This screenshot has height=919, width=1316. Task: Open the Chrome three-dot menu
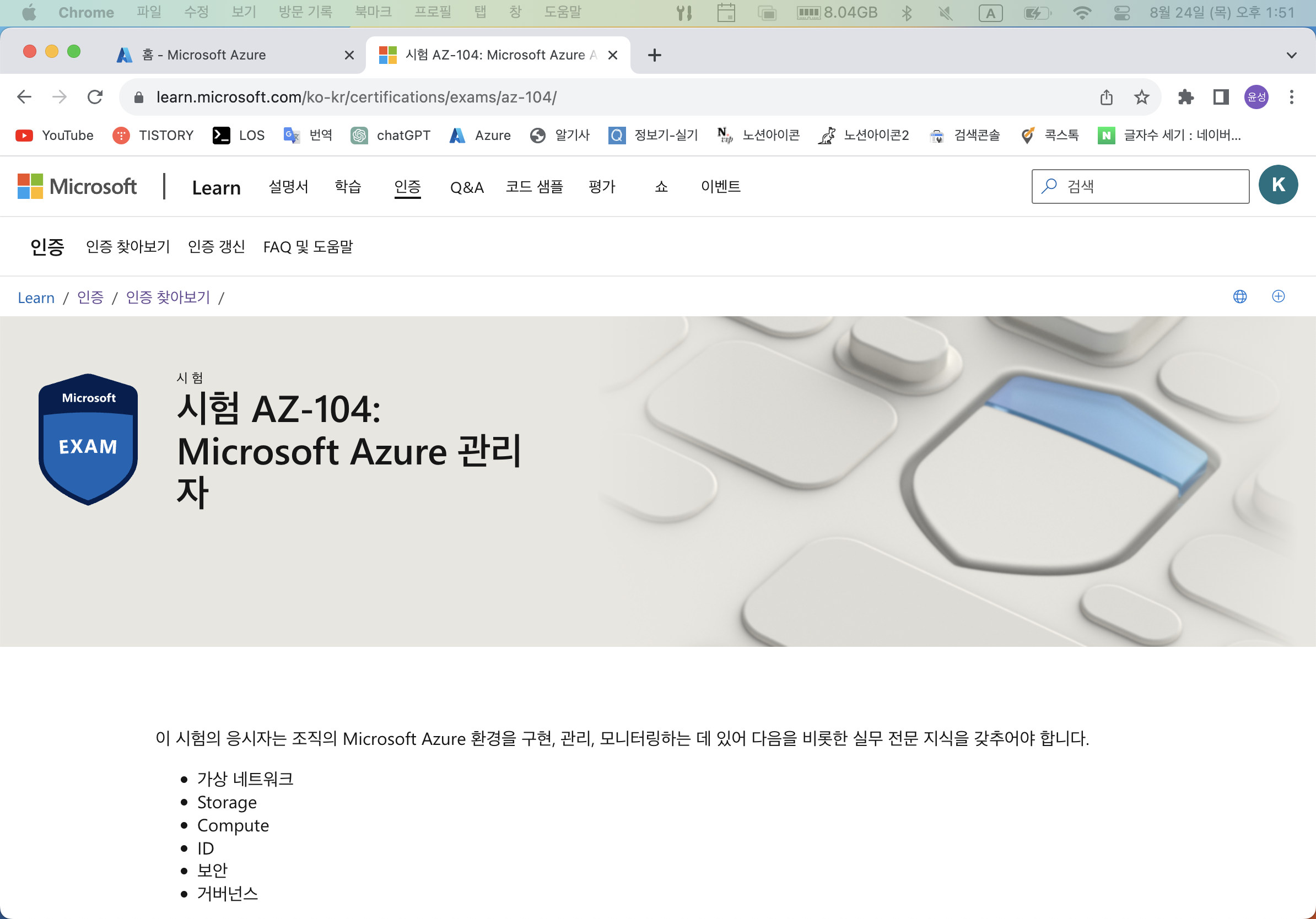[x=1291, y=98]
